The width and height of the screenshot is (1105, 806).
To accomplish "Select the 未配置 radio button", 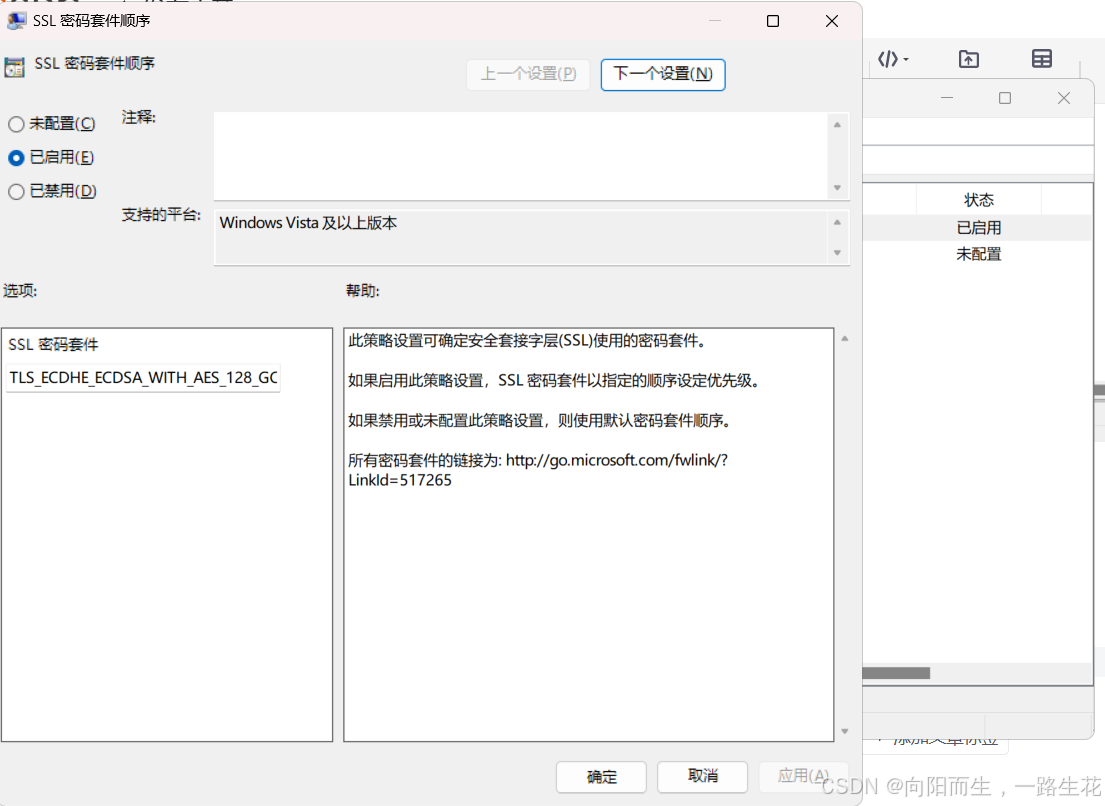I will point(16,125).
